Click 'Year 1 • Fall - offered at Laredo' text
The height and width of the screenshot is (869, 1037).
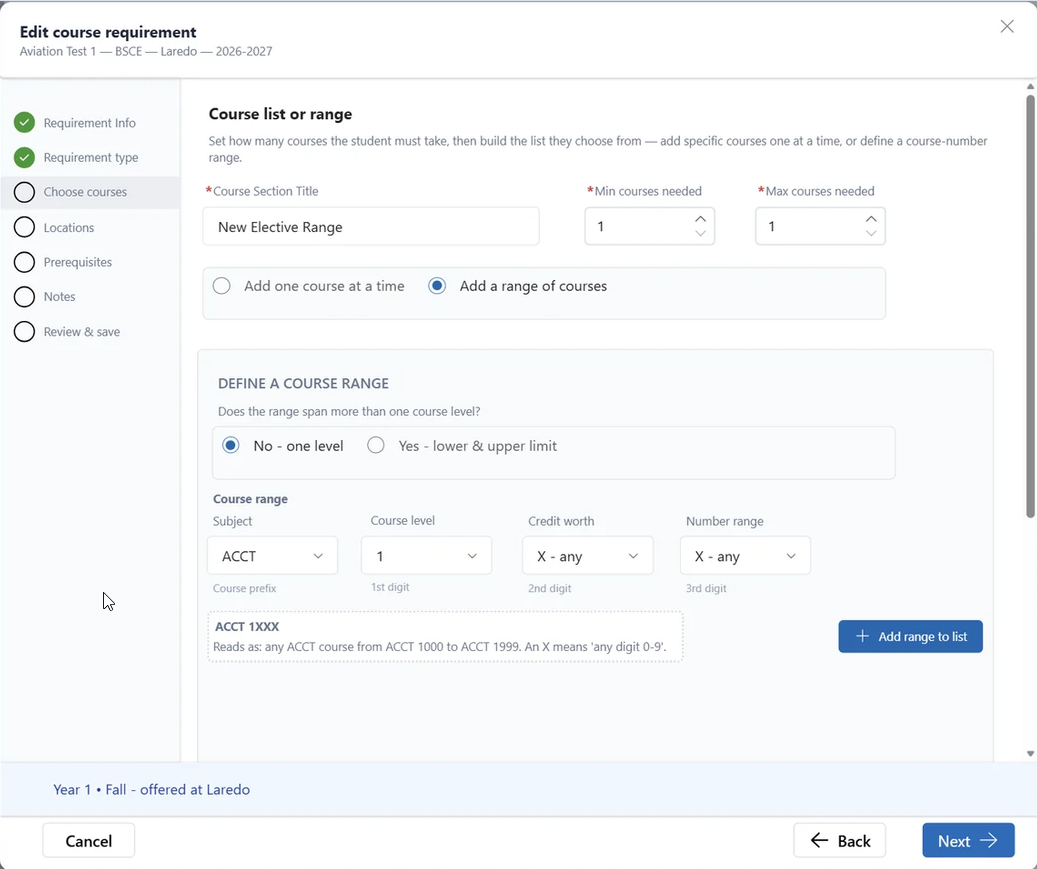pyautogui.click(x=151, y=789)
